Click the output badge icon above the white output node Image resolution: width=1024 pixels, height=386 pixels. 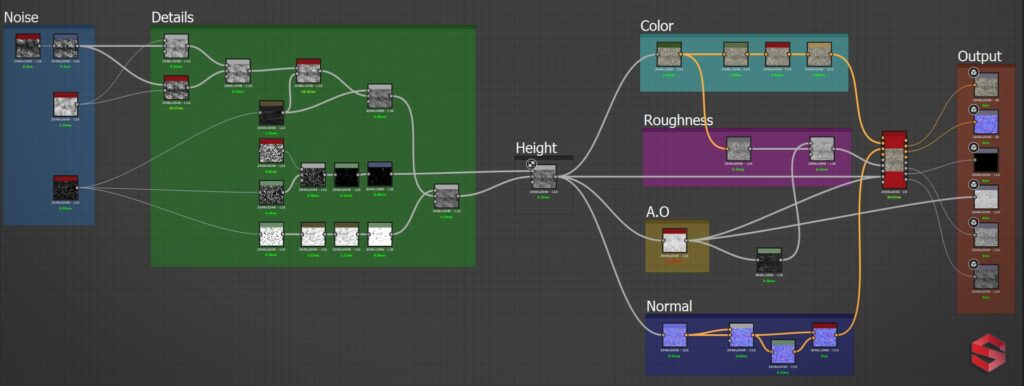973,184
